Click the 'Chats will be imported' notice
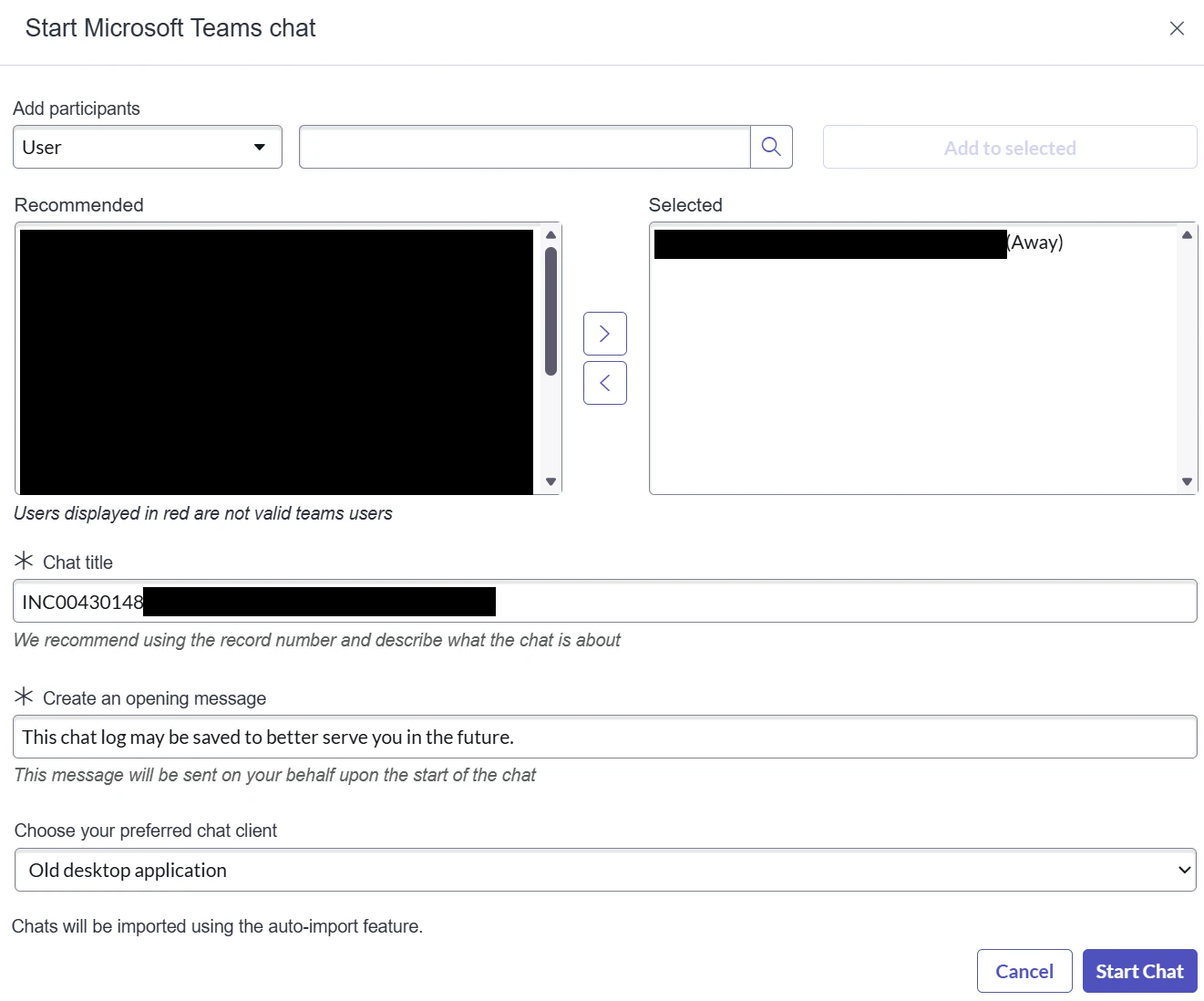The image size is (1204, 1001). (x=218, y=926)
